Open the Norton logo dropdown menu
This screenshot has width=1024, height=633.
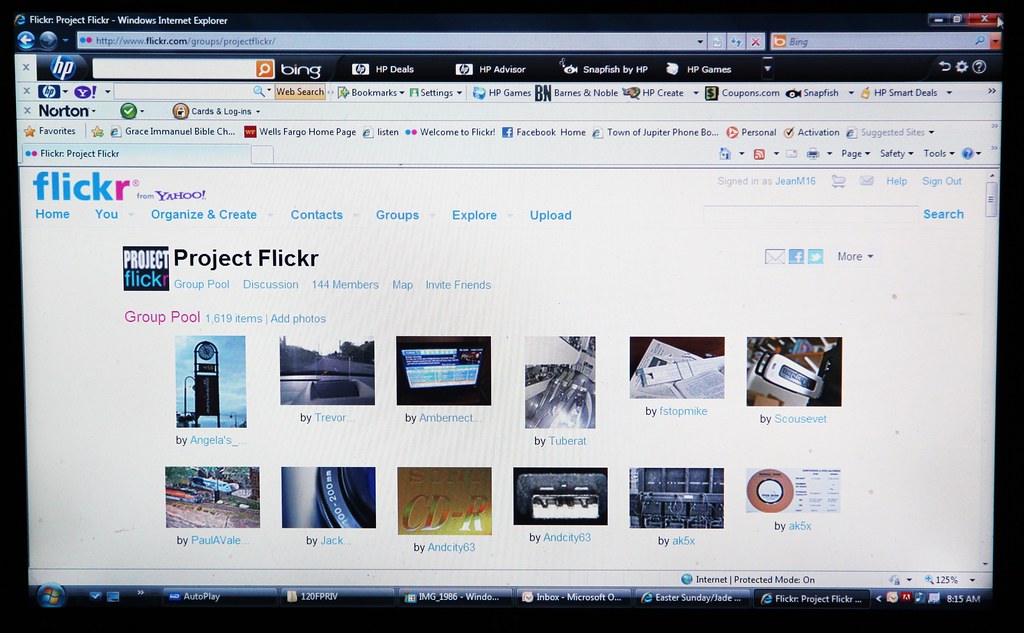click(x=67, y=111)
